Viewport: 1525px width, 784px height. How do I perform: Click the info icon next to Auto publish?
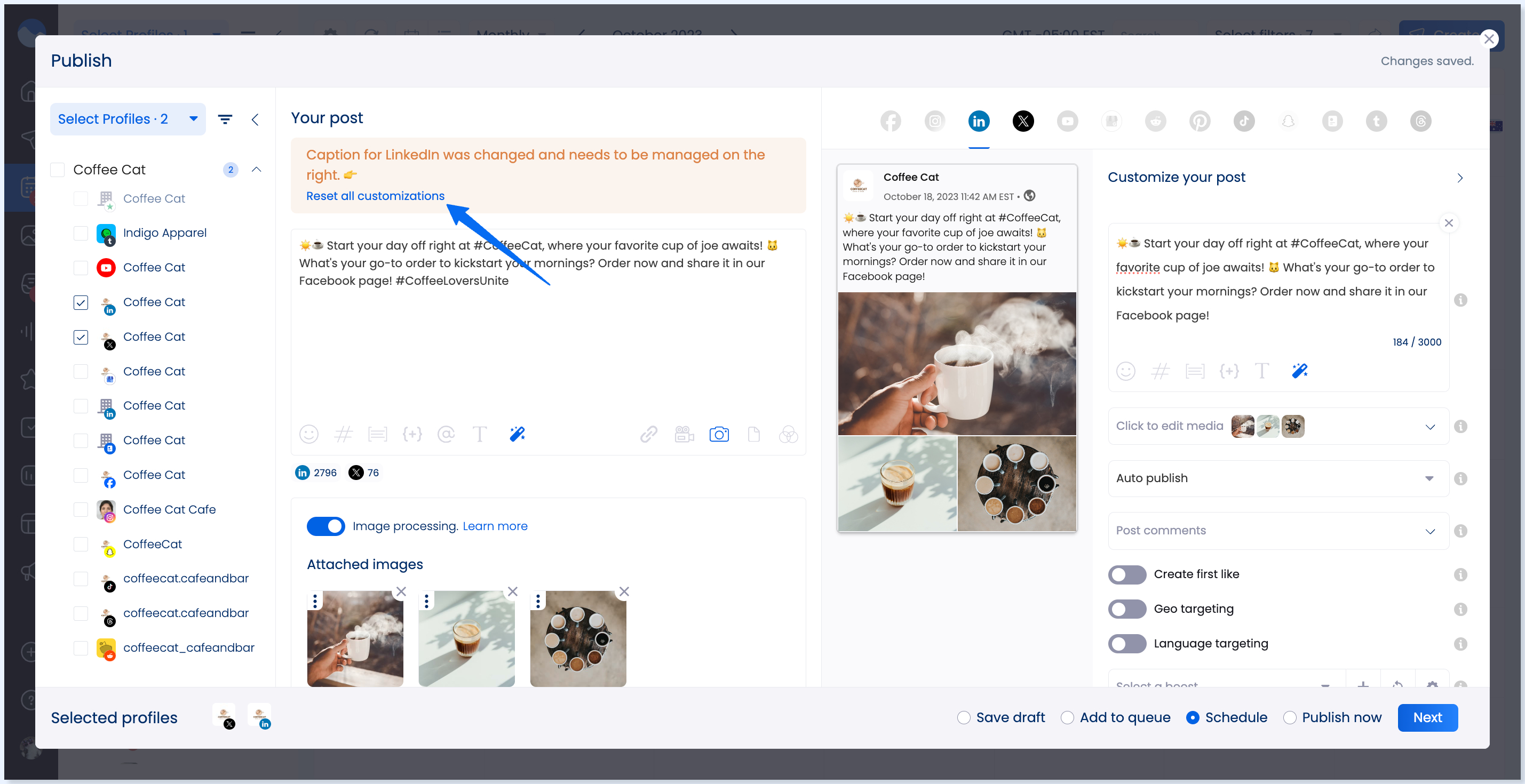1460,479
